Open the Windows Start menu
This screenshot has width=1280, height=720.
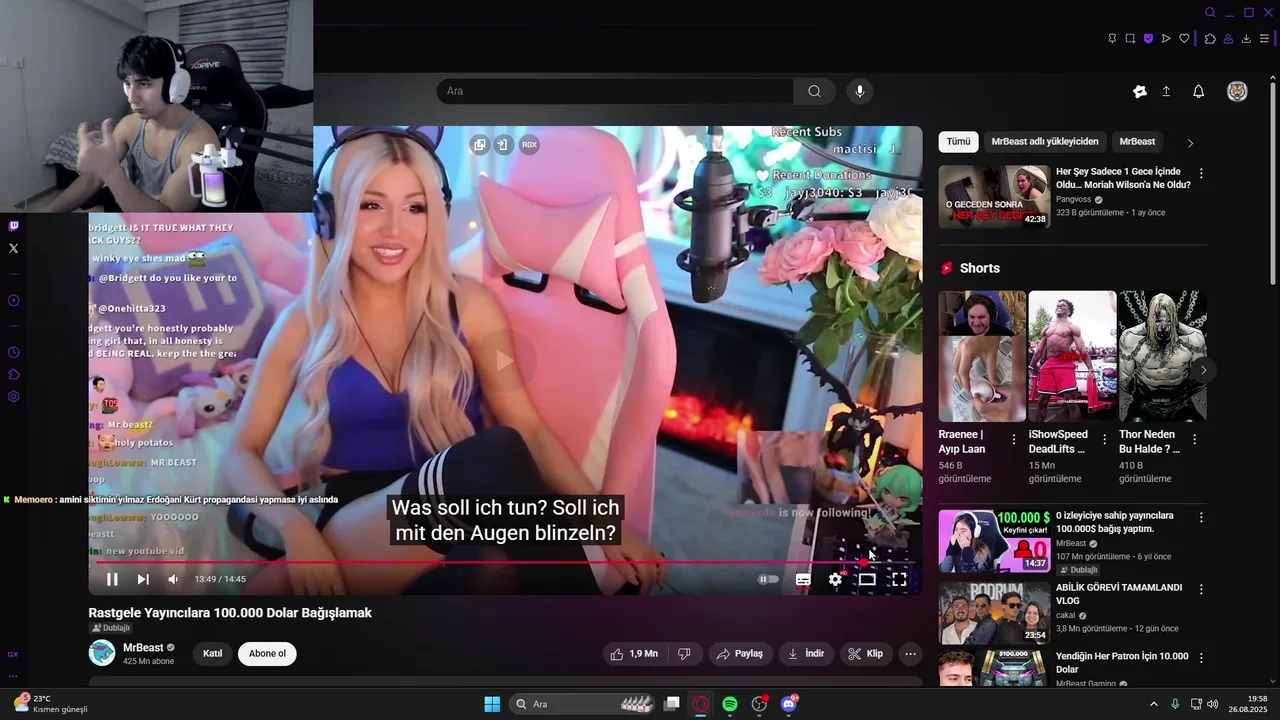pos(492,704)
